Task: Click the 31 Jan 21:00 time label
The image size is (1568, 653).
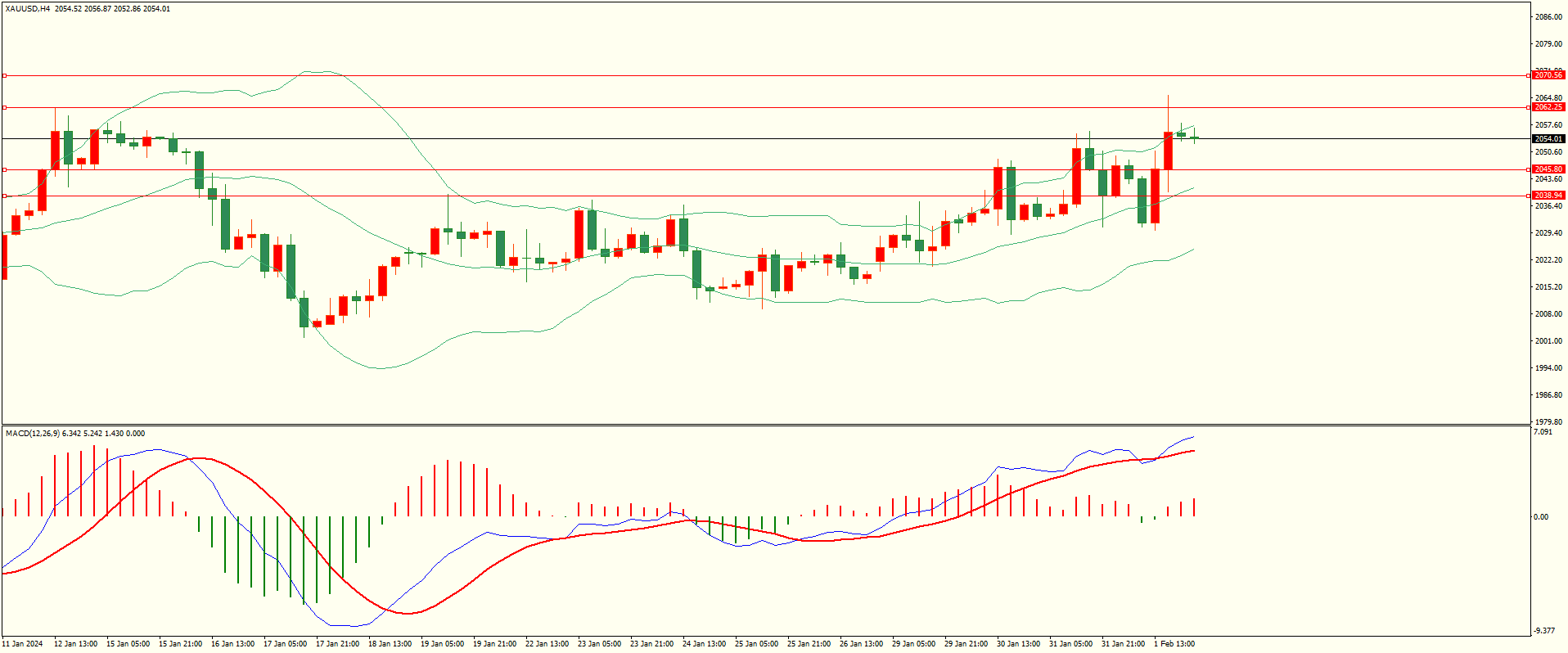Action: 1123,644
